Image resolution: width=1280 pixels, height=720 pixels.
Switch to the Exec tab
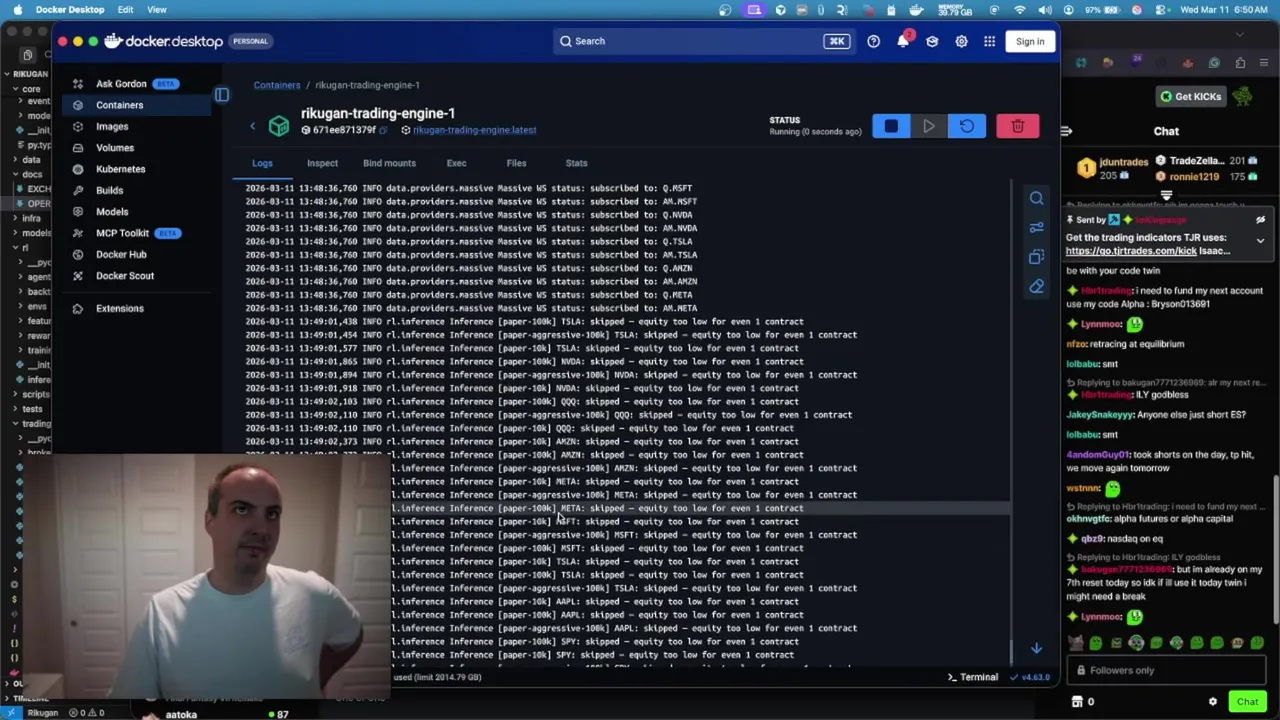pyautogui.click(x=456, y=163)
